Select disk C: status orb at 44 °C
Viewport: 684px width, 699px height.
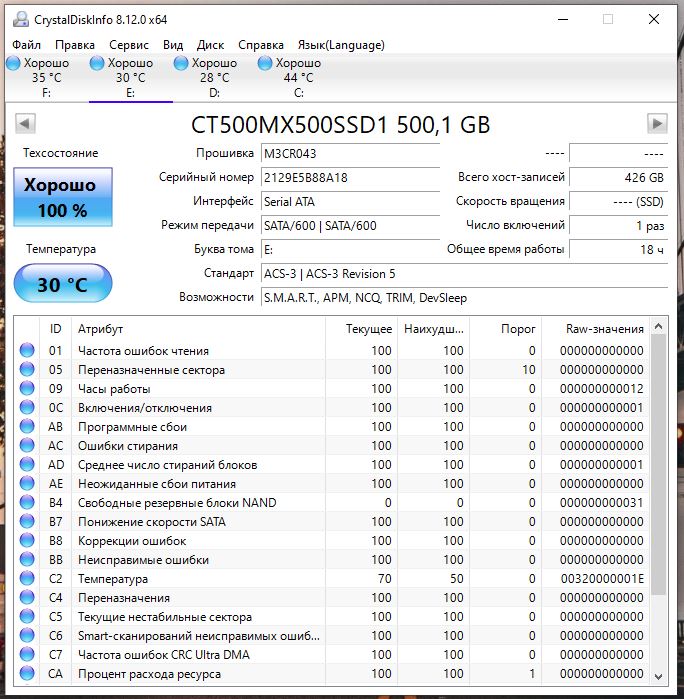coord(264,63)
